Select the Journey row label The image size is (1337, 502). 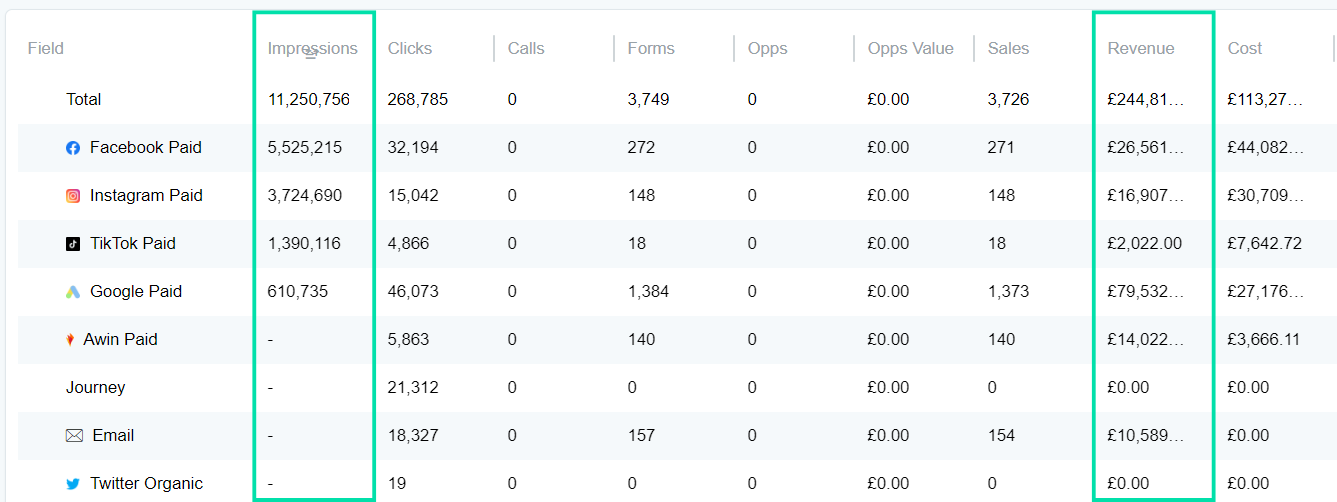click(96, 388)
